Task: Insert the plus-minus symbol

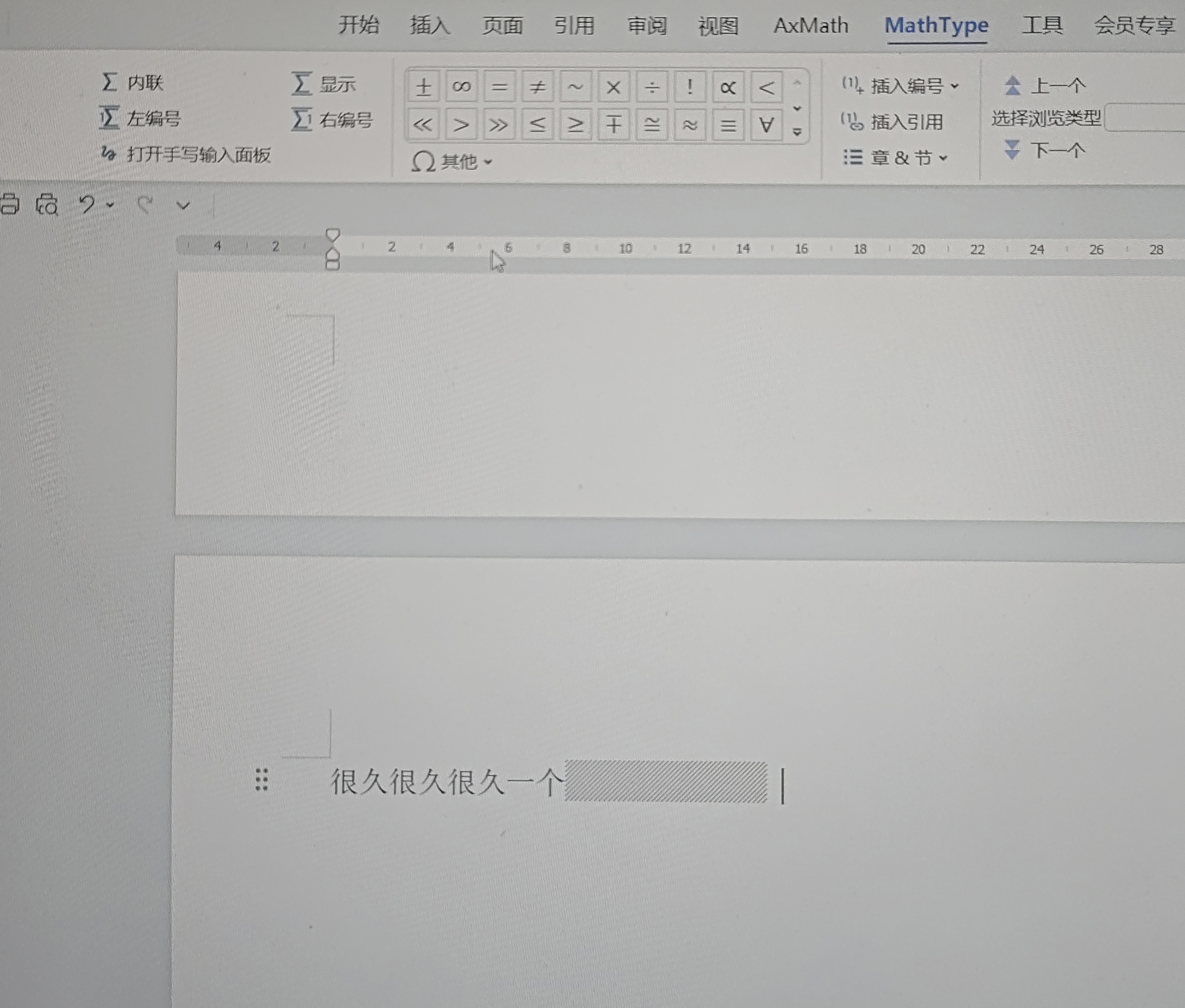Action: pos(423,87)
